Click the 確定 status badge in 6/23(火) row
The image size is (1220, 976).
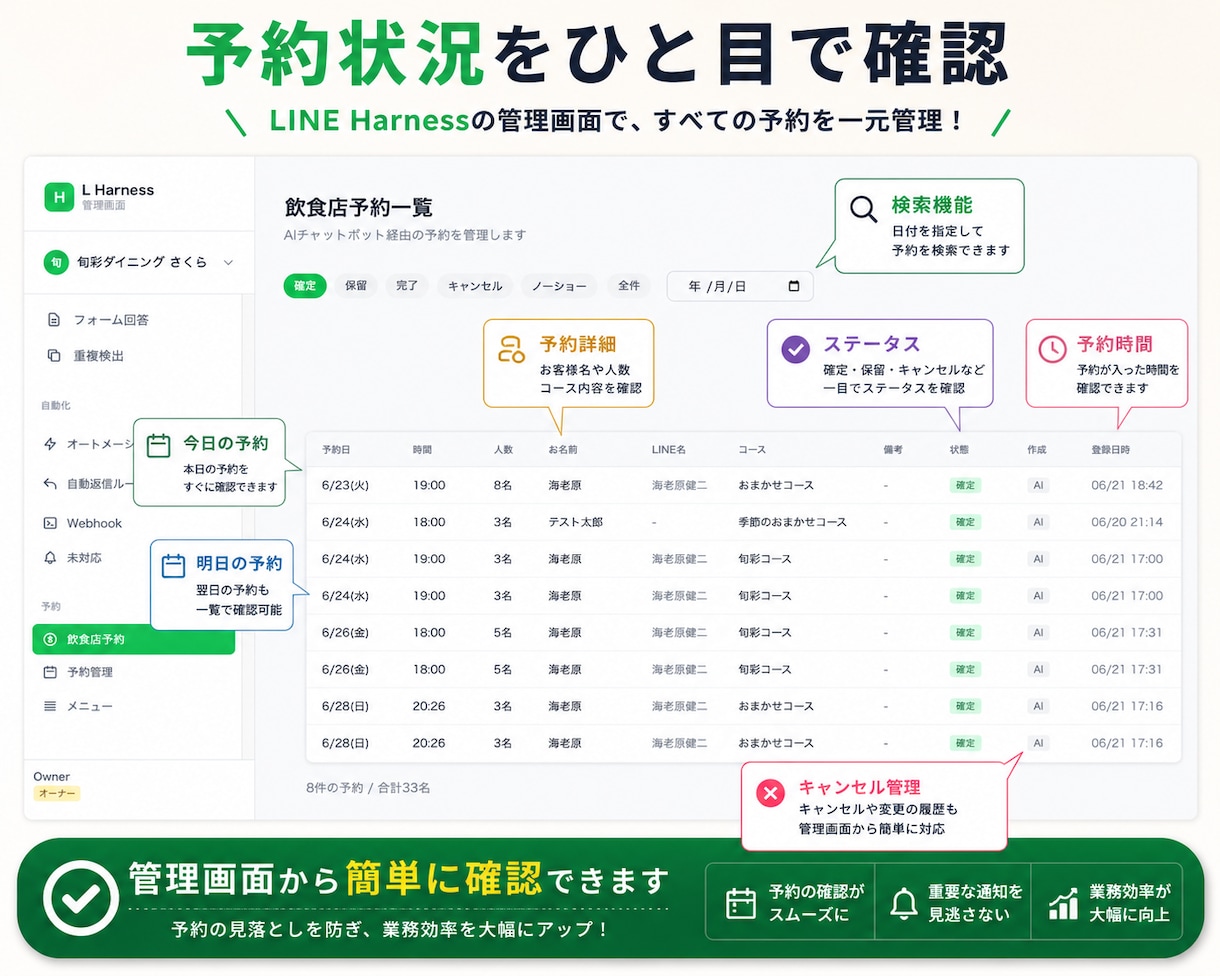point(965,485)
